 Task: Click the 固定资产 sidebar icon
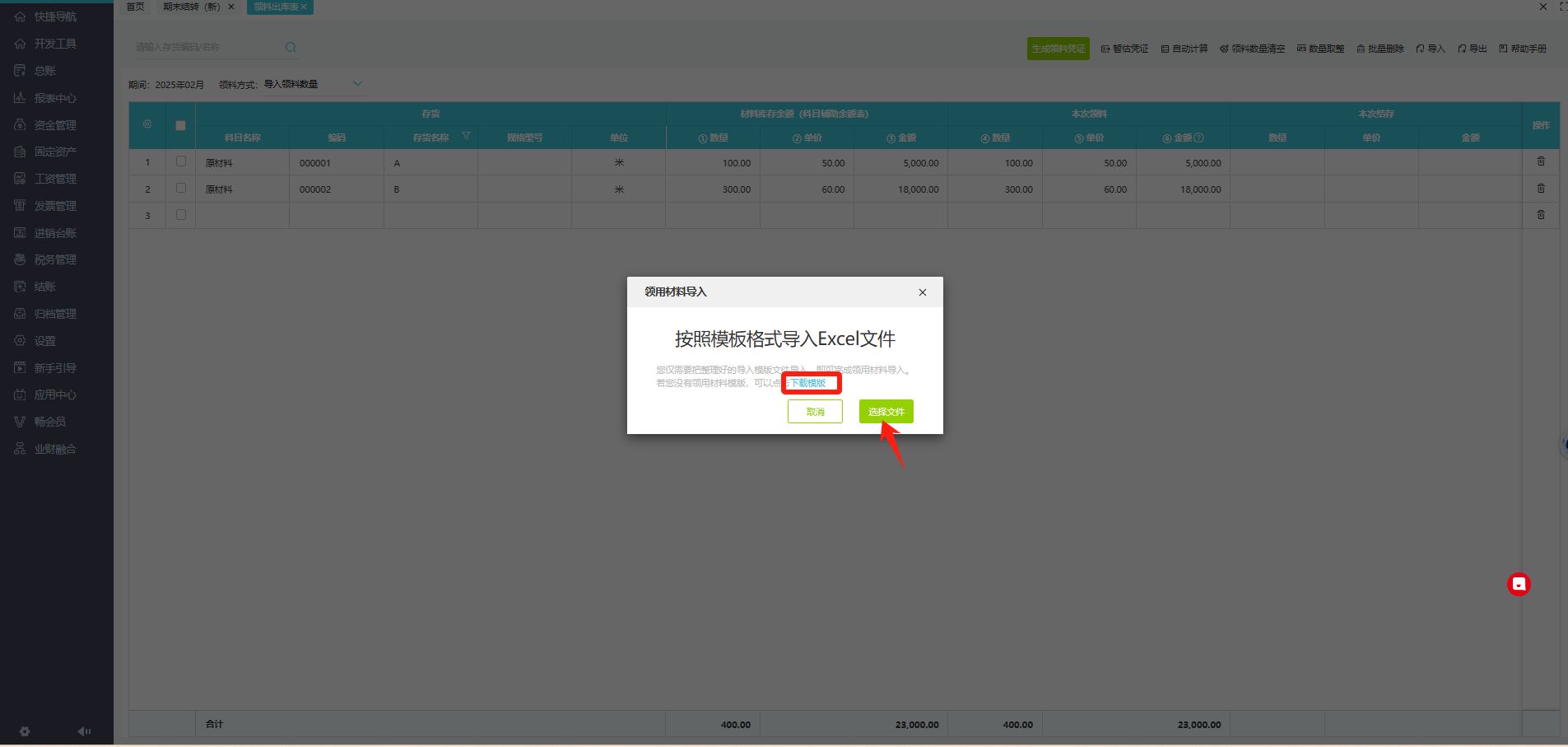pos(21,152)
